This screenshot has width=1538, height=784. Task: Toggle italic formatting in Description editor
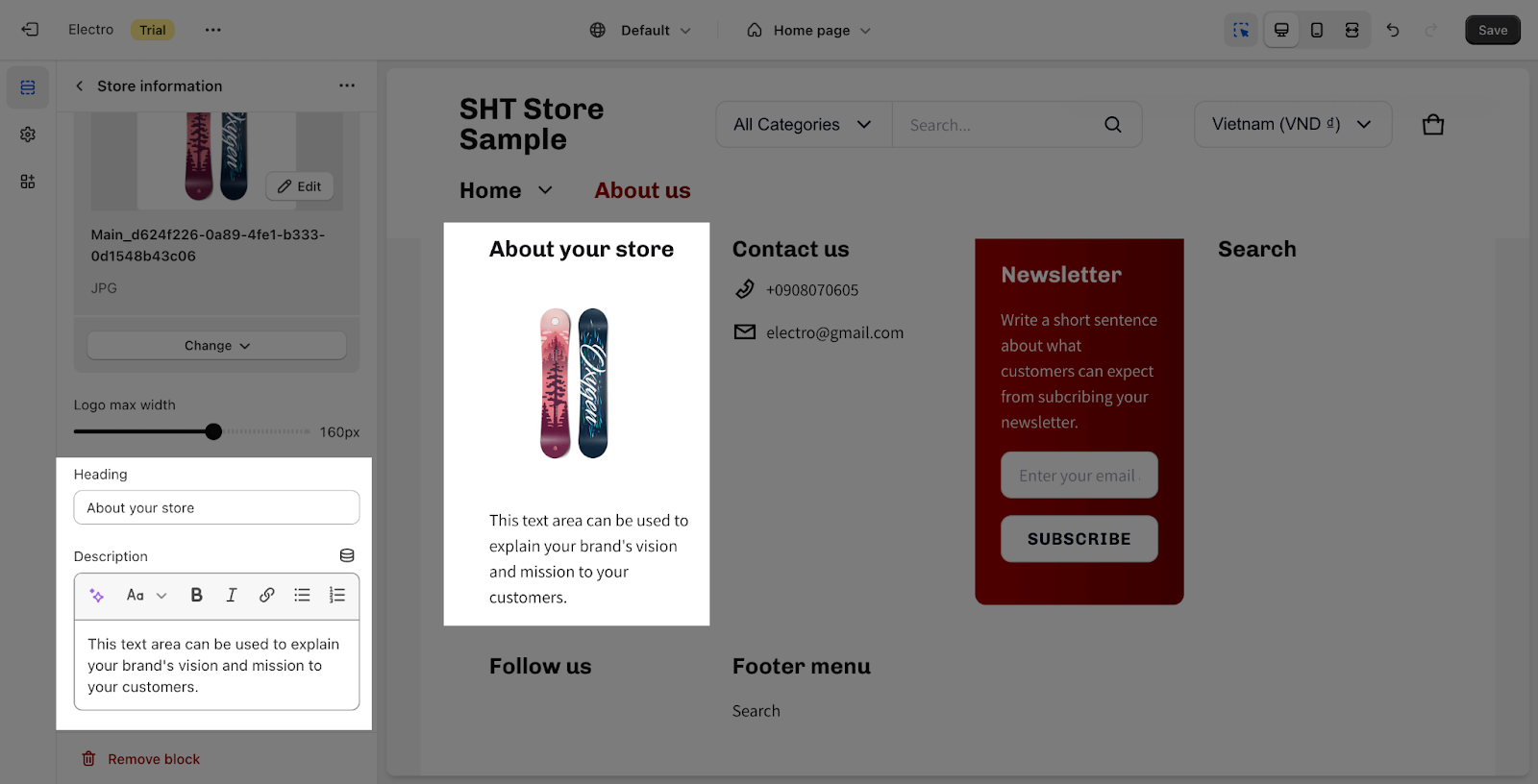pos(232,596)
